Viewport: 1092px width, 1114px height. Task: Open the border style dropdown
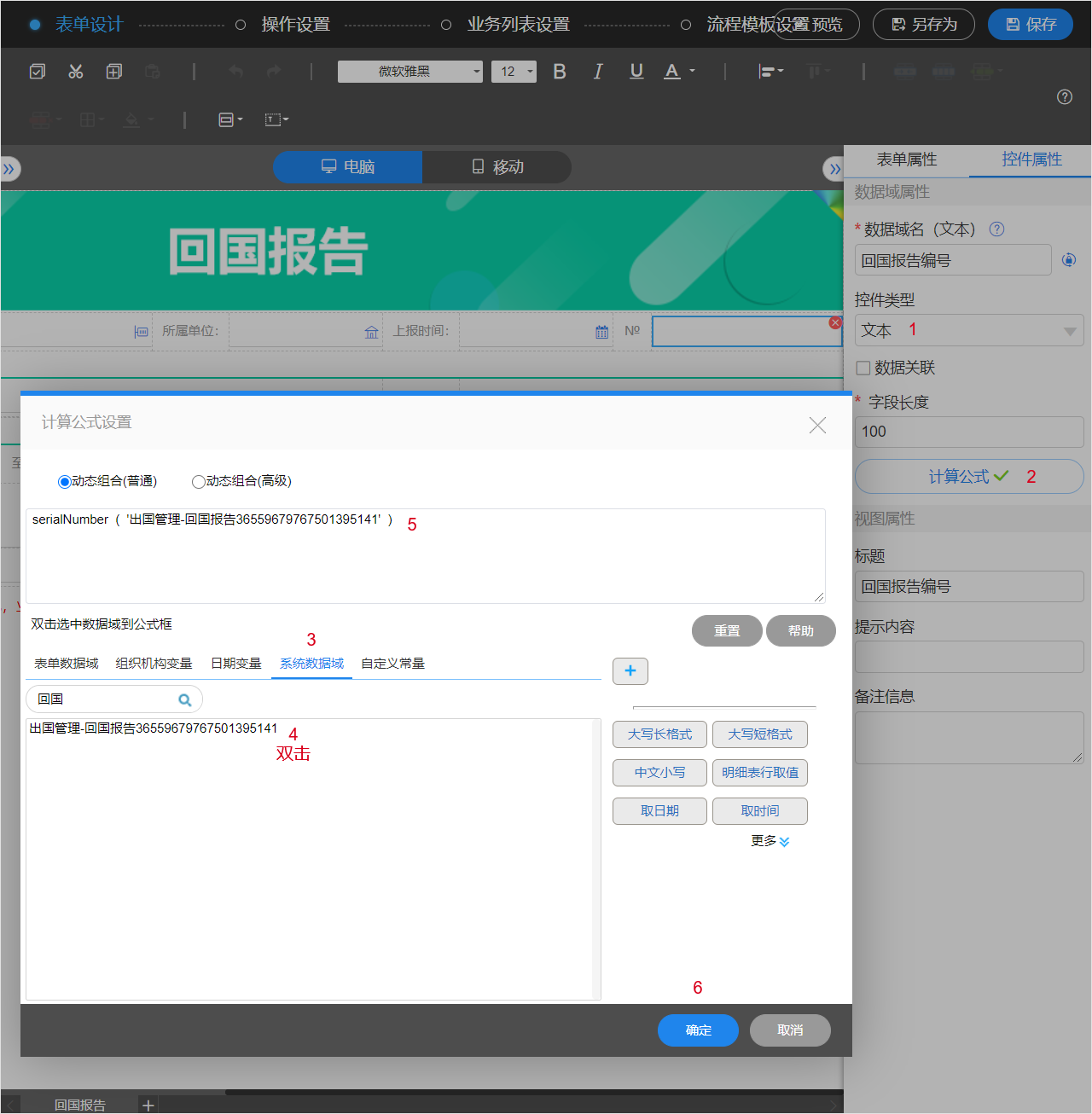230,119
